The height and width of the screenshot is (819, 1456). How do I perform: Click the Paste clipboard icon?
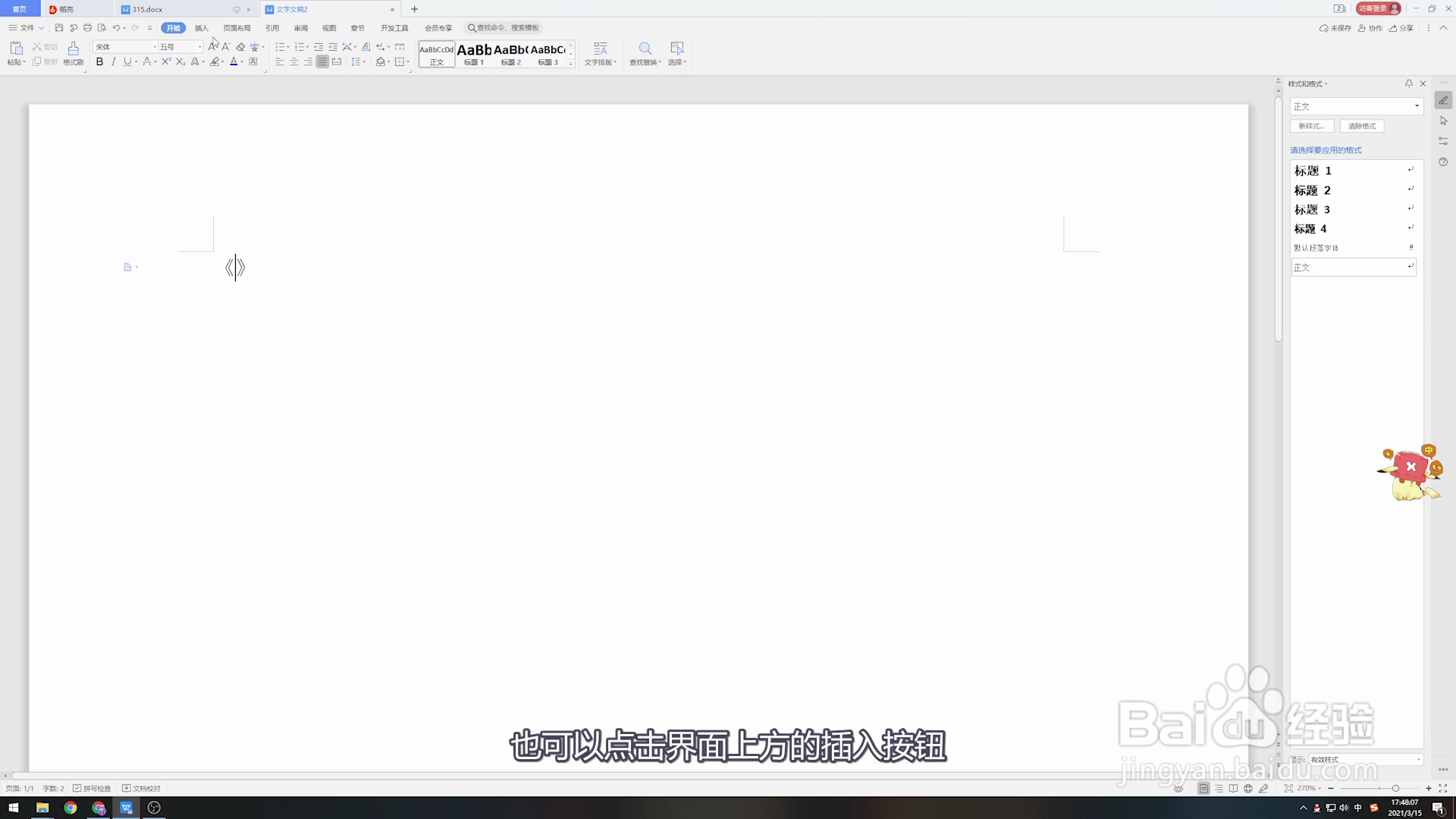click(16, 48)
